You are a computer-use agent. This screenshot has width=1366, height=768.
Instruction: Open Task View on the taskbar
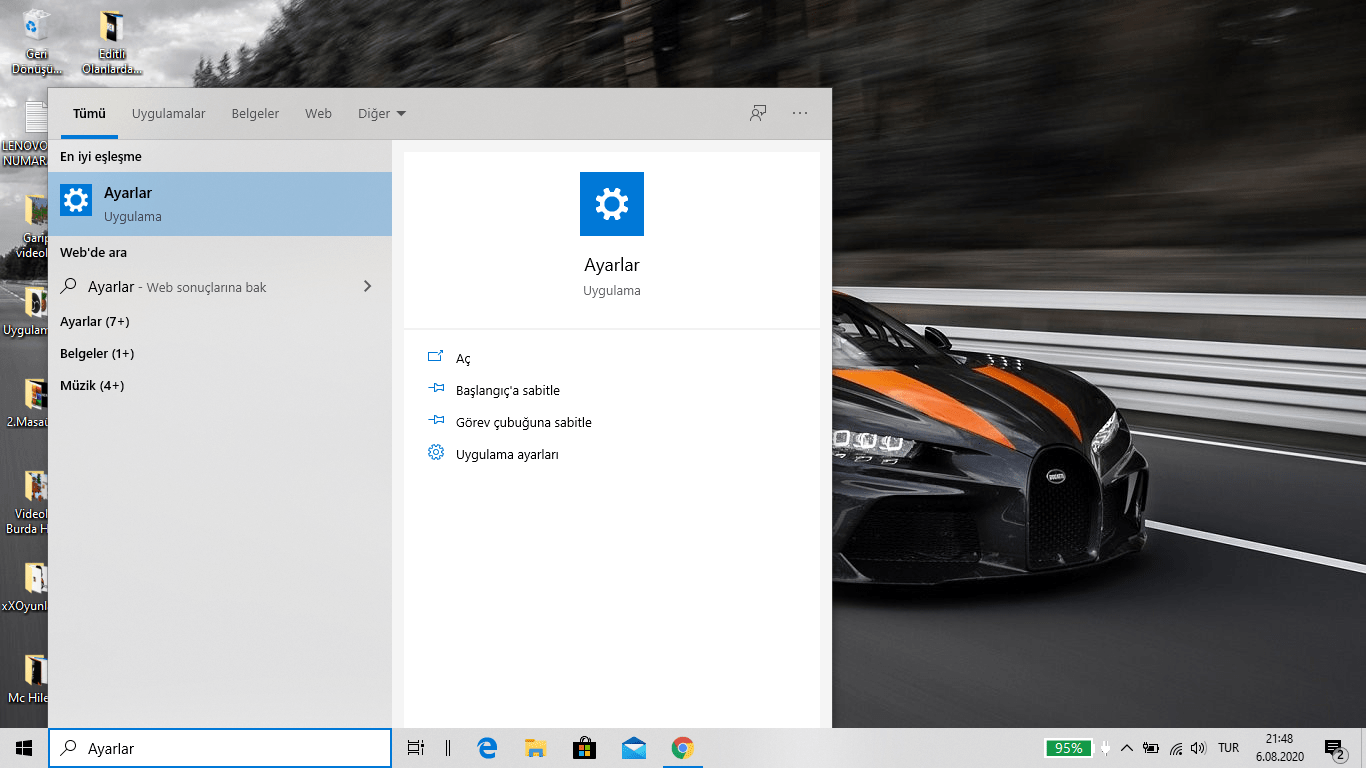coord(416,748)
